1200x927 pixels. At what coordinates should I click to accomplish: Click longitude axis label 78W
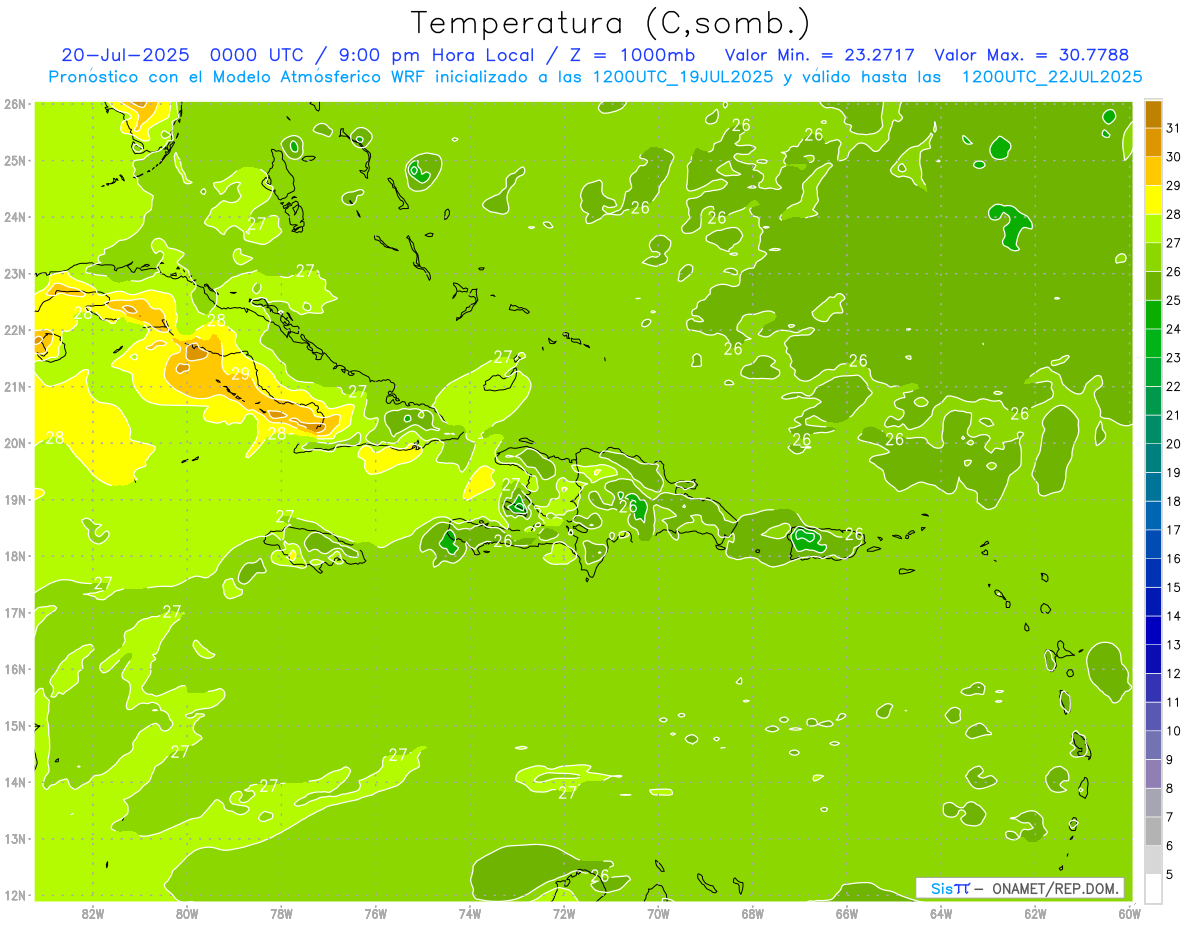[281, 914]
